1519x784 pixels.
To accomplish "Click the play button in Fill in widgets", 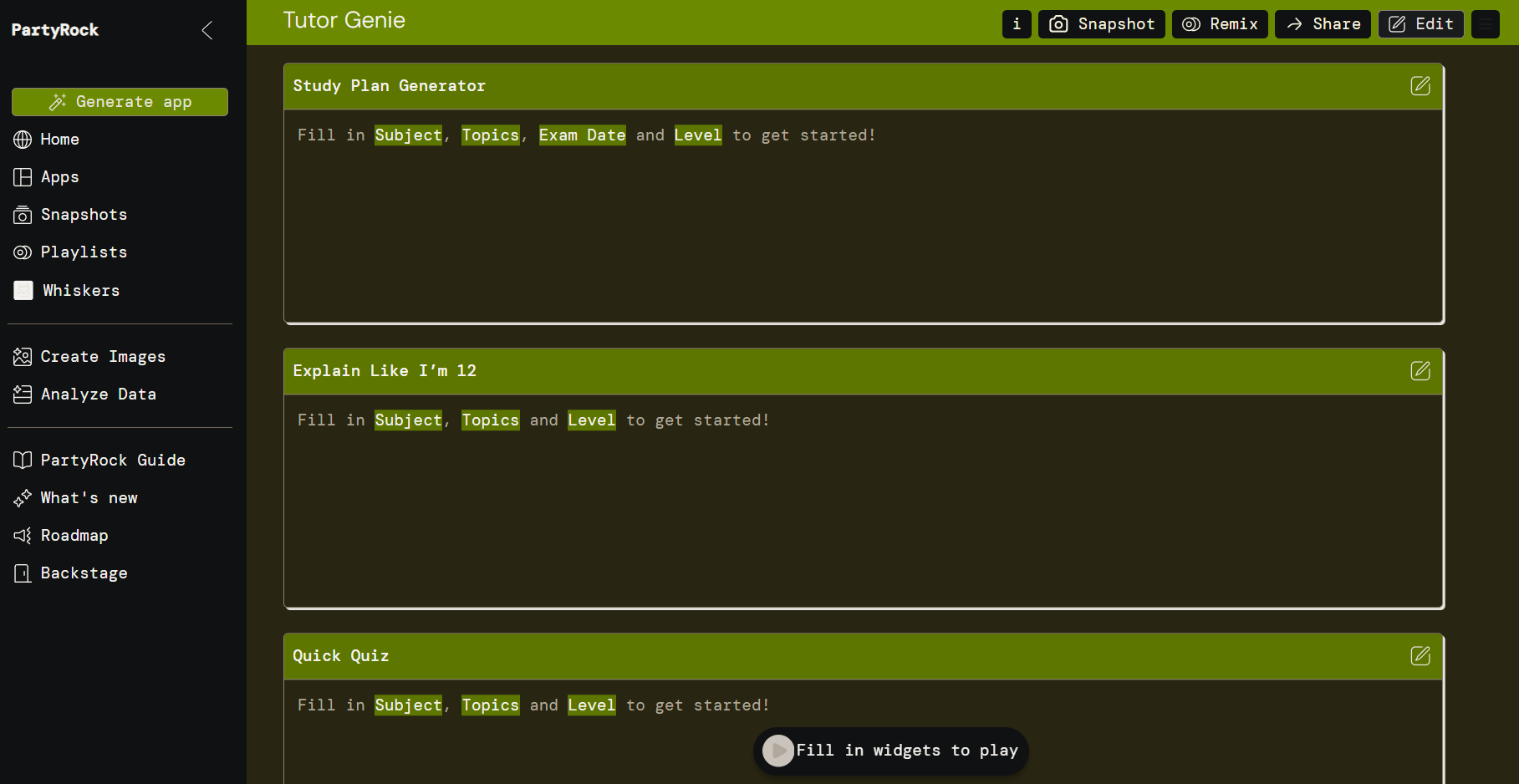I will pos(778,751).
